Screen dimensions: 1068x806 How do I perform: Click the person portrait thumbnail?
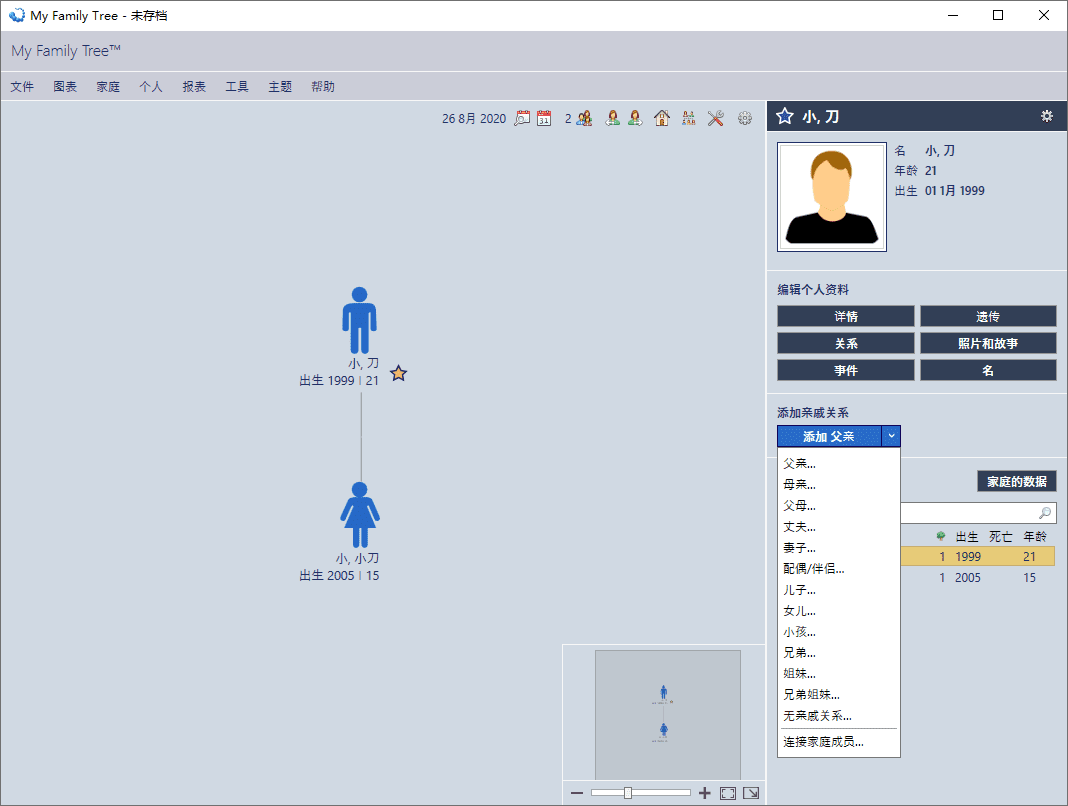point(831,196)
